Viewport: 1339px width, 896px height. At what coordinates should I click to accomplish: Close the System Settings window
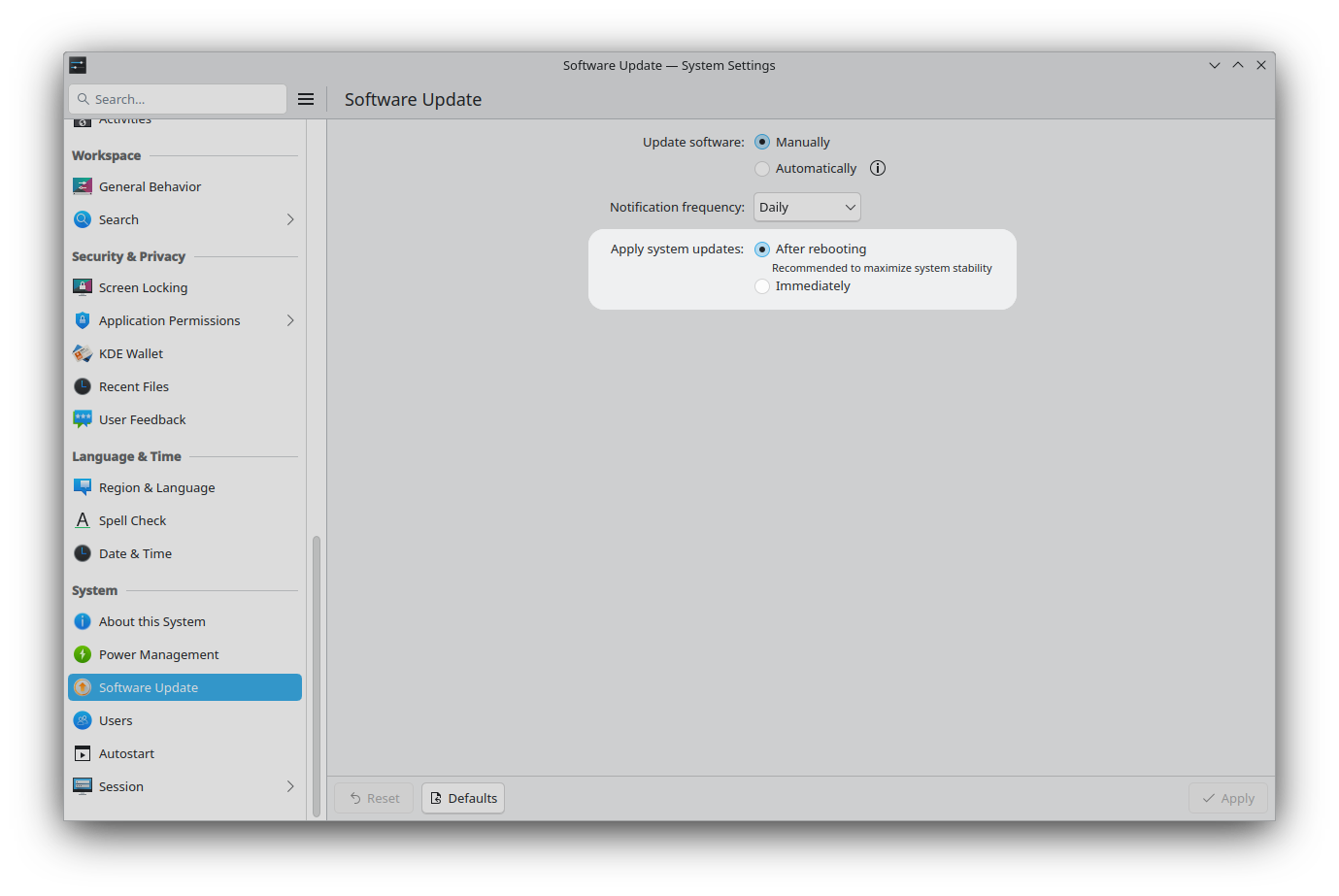[1261, 65]
